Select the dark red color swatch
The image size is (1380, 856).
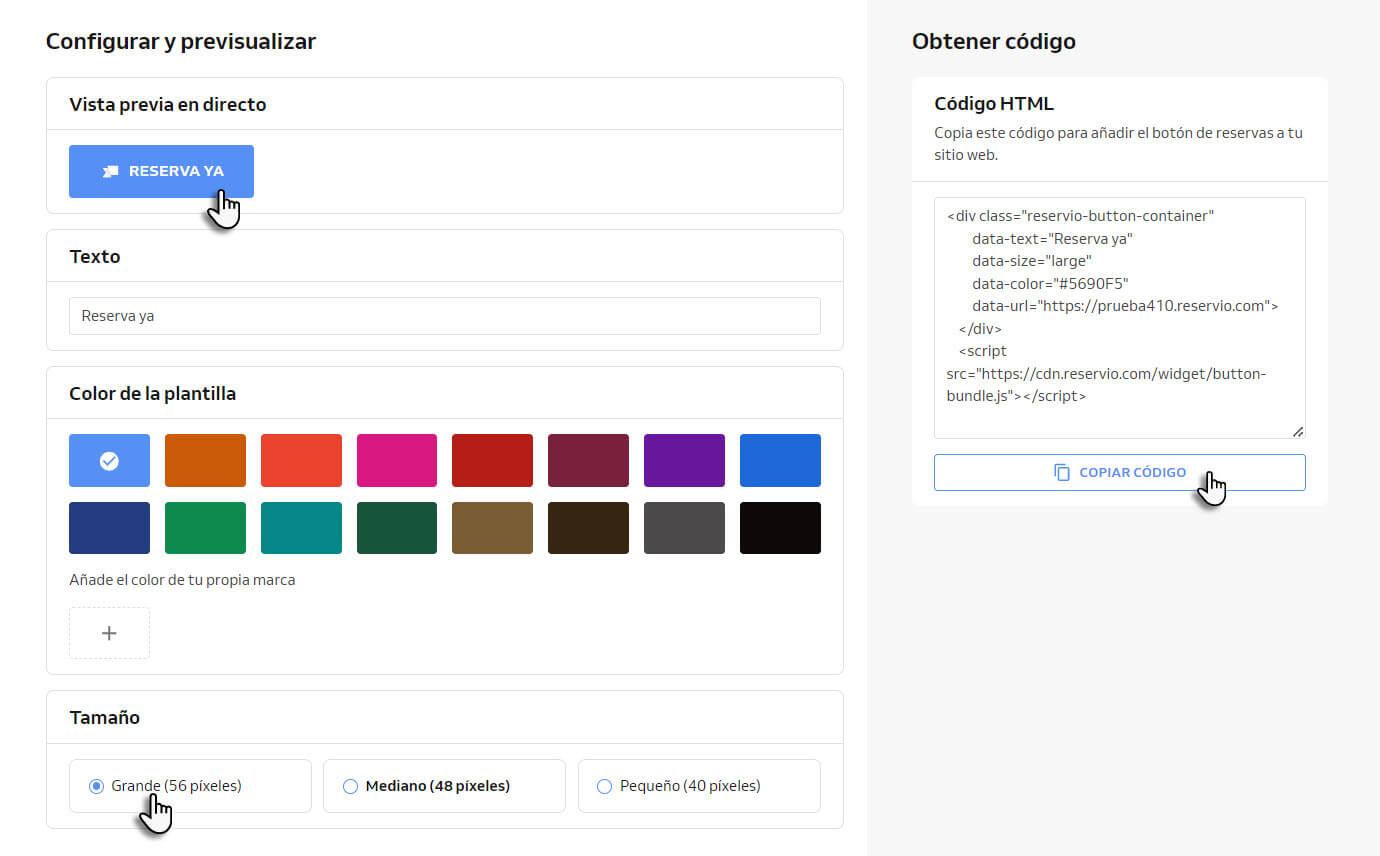point(492,460)
